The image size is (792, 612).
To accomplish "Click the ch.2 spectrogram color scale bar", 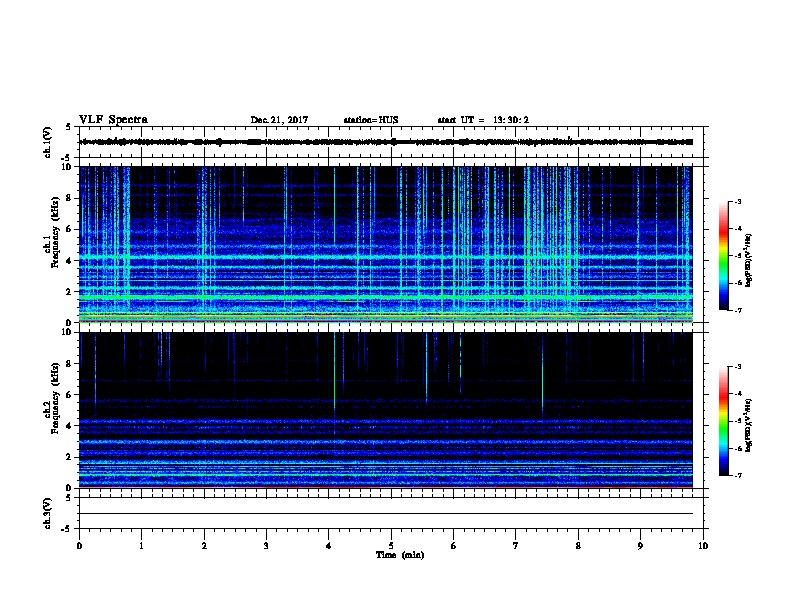I will click(x=724, y=421).
